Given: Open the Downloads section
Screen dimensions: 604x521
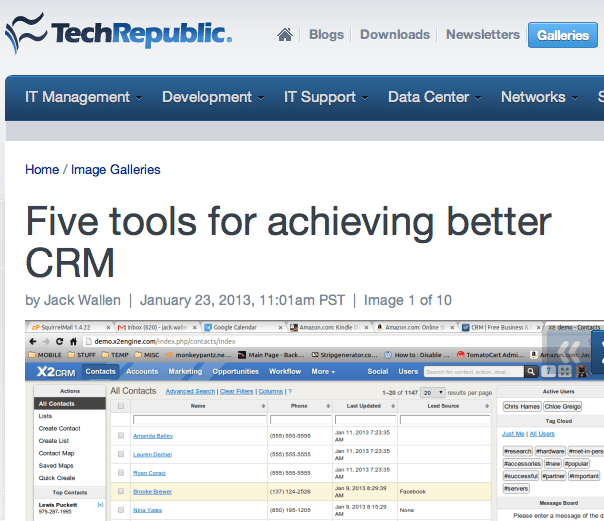Looking at the screenshot, I should 395,35.
